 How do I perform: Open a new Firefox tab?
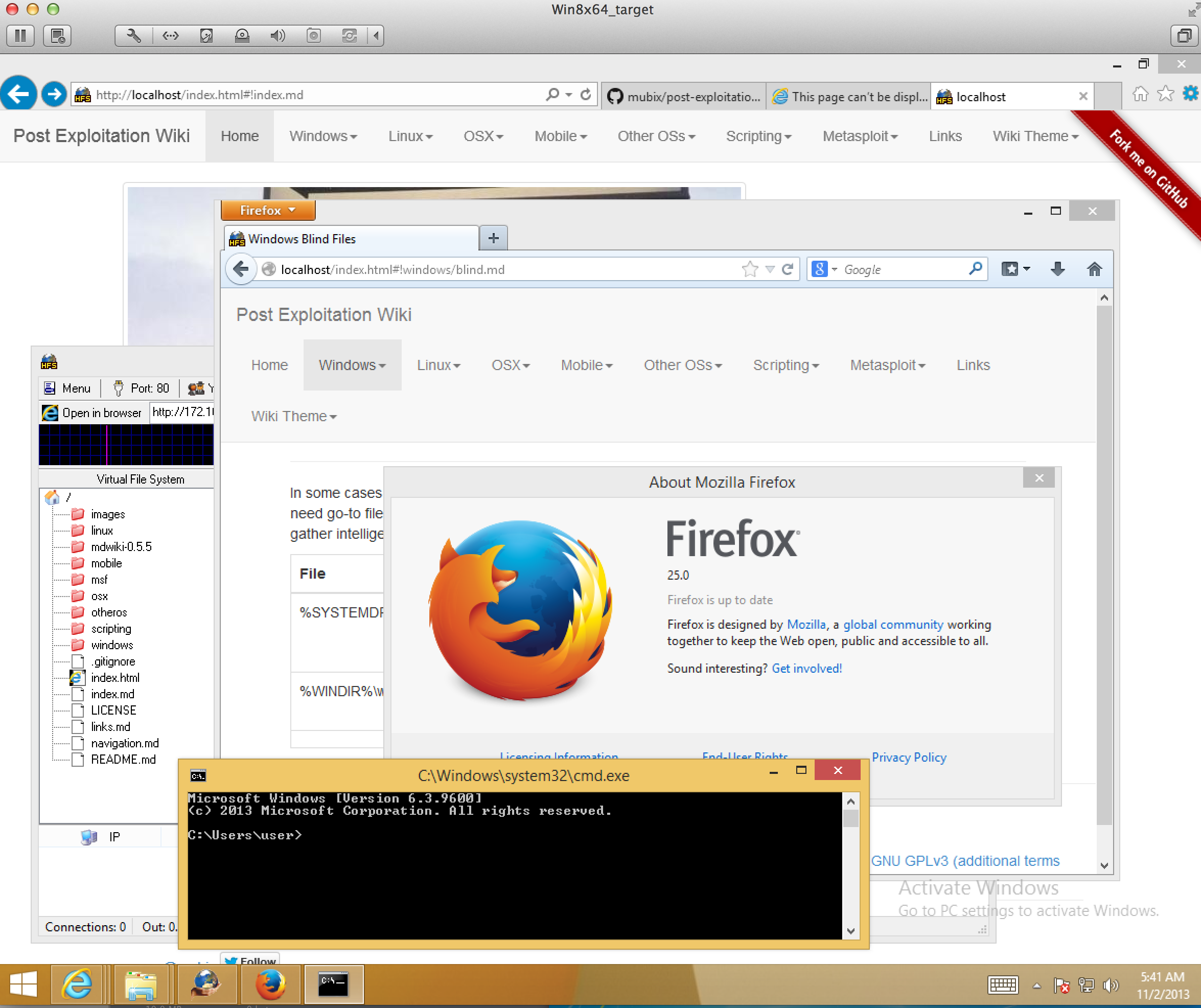tap(494, 238)
